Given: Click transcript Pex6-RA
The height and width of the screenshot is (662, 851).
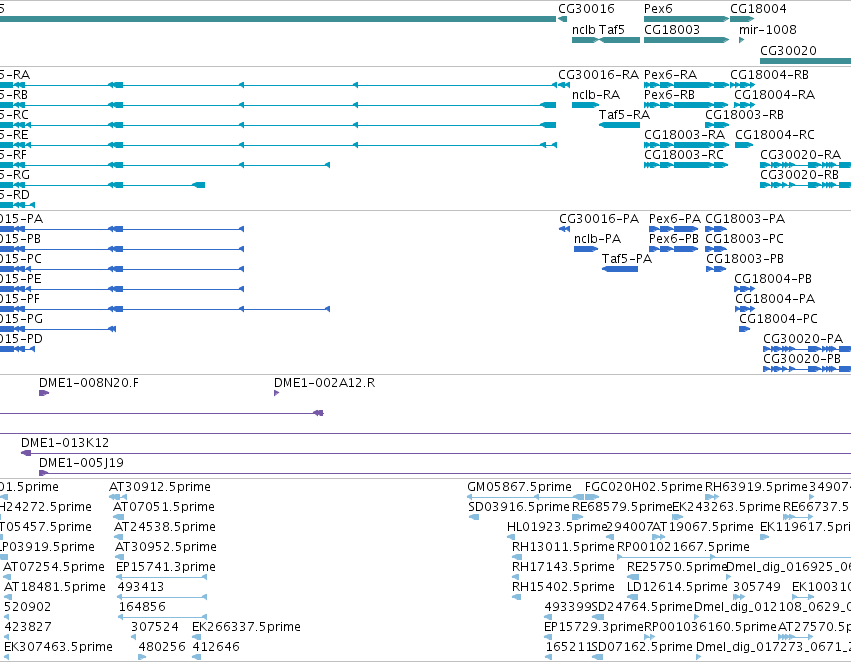Looking at the screenshot, I should click(x=670, y=75).
